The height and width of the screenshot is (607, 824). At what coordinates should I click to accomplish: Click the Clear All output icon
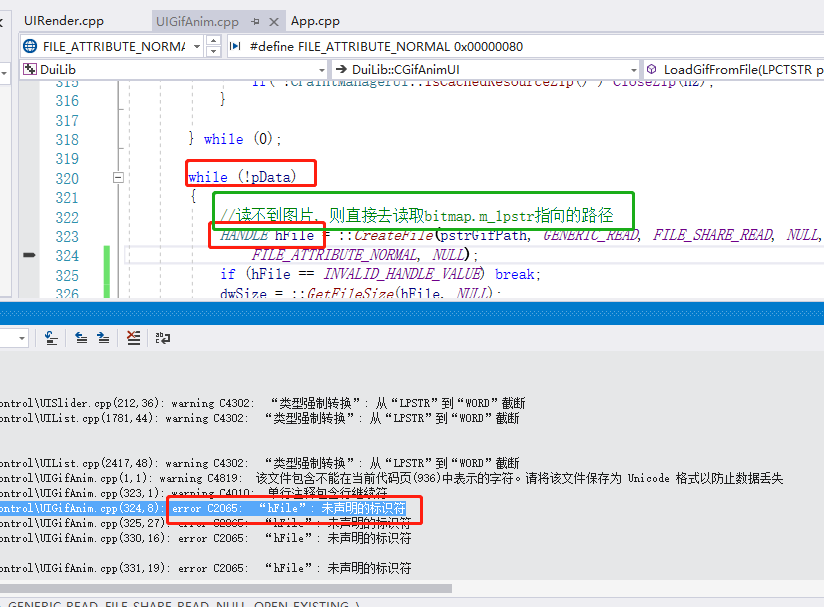133,338
